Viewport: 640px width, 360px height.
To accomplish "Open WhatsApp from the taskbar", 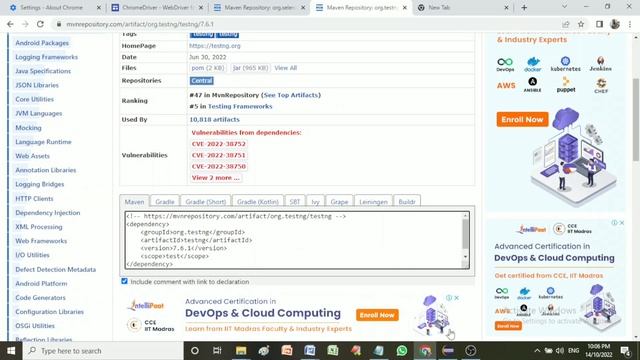I will [402, 351].
